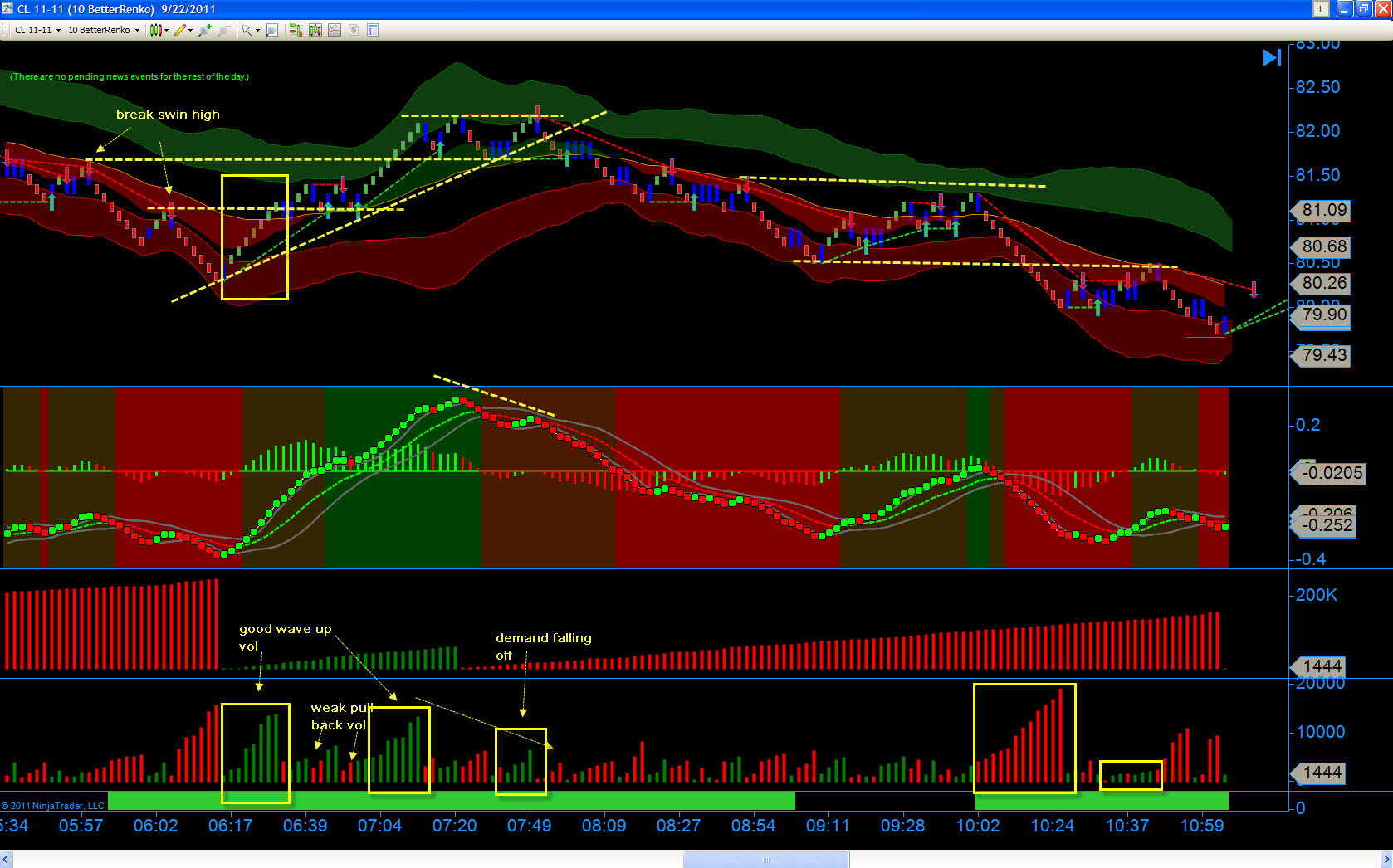Viewport: 1393px width, 868px height.
Task: Click the 10:02 time axis label
Action: click(978, 826)
